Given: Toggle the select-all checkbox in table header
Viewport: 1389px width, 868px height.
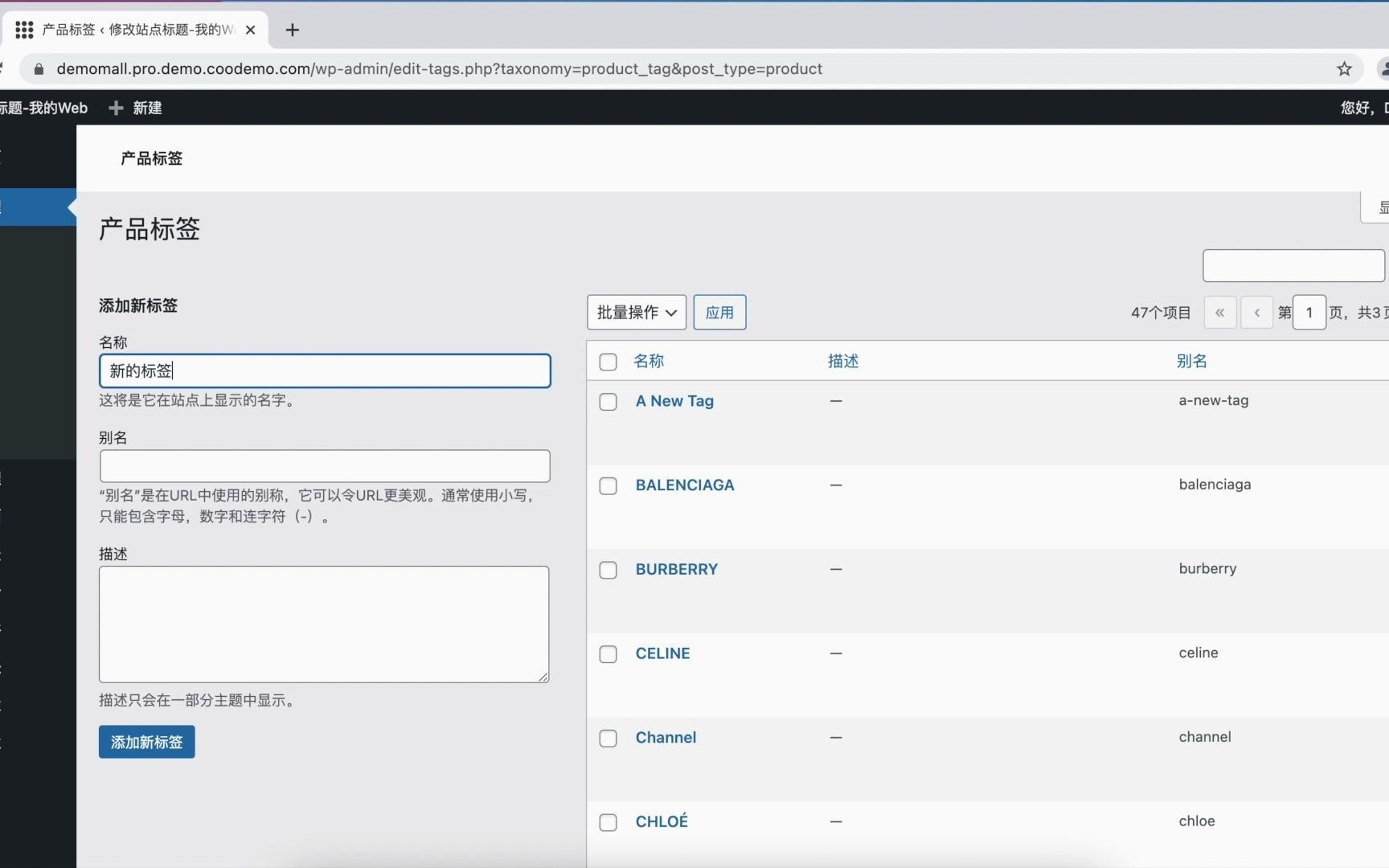Looking at the screenshot, I should [x=608, y=362].
